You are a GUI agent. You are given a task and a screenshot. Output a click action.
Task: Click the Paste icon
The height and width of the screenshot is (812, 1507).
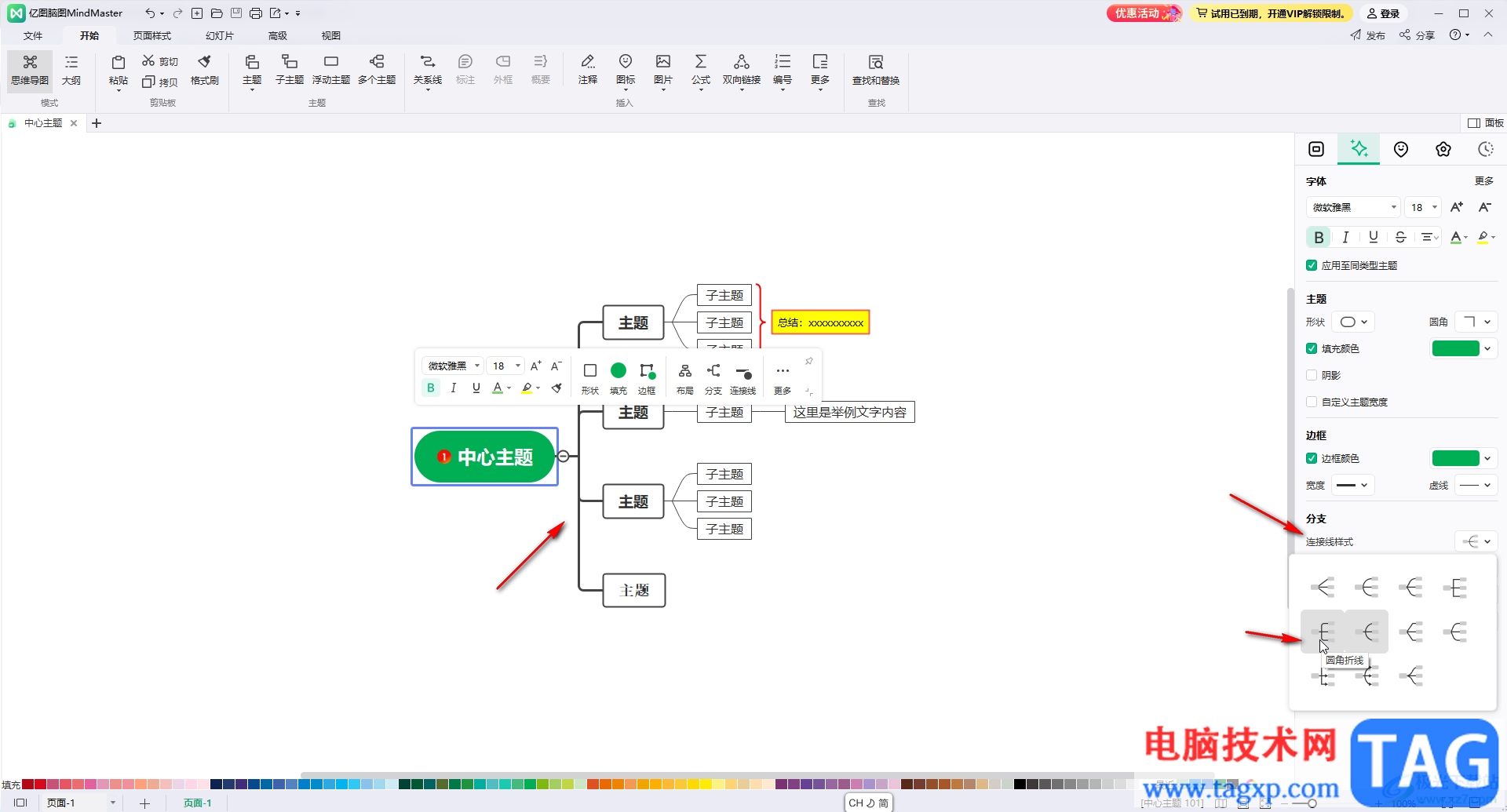click(x=119, y=63)
